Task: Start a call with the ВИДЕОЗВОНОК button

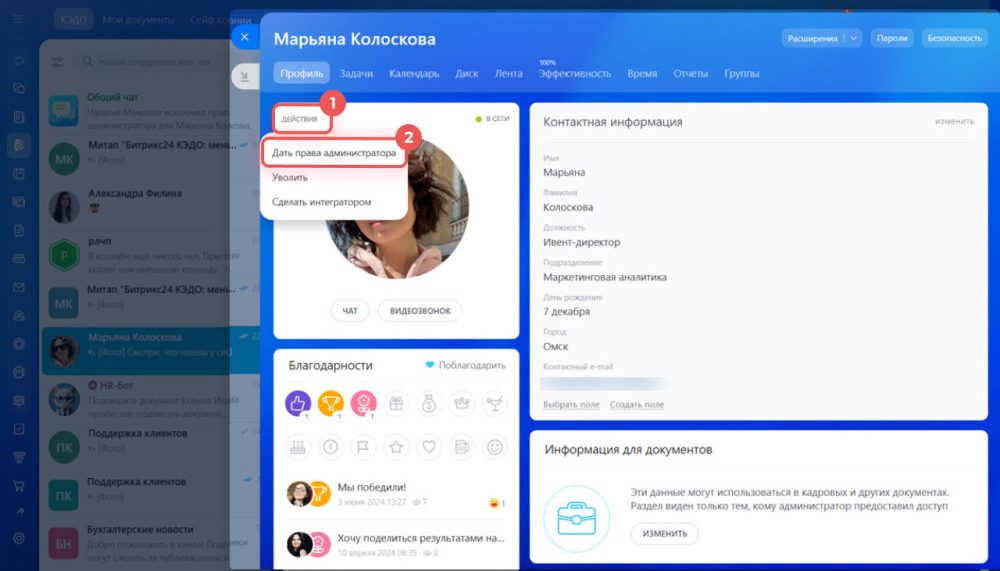Action: (x=420, y=311)
